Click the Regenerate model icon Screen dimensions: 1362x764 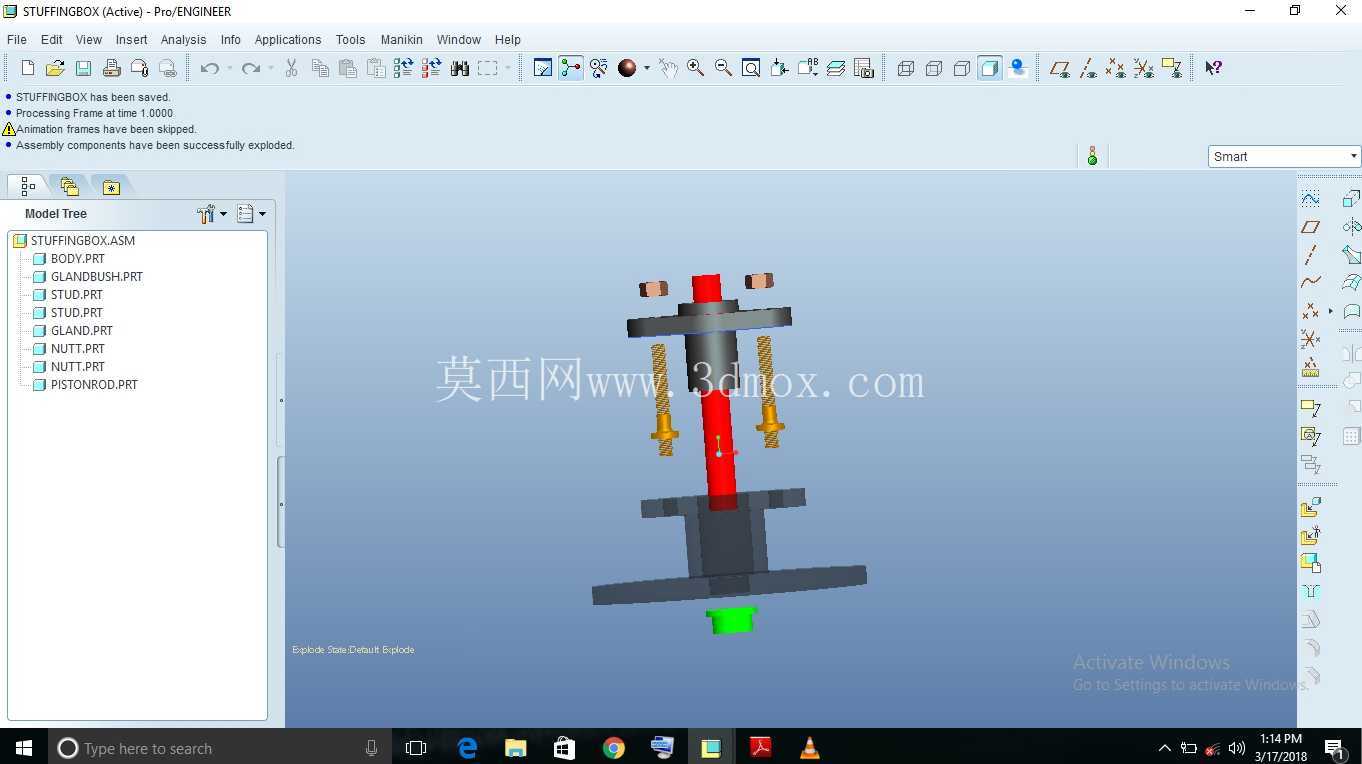click(x=404, y=68)
